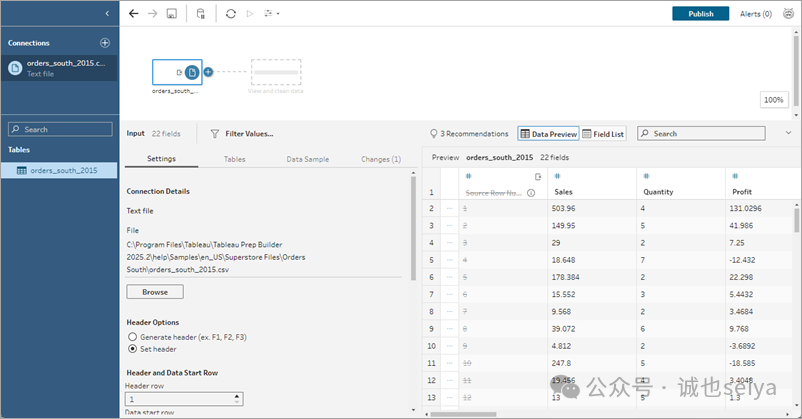Switch to Field List view
This screenshot has height=419, width=802.
coord(603,134)
